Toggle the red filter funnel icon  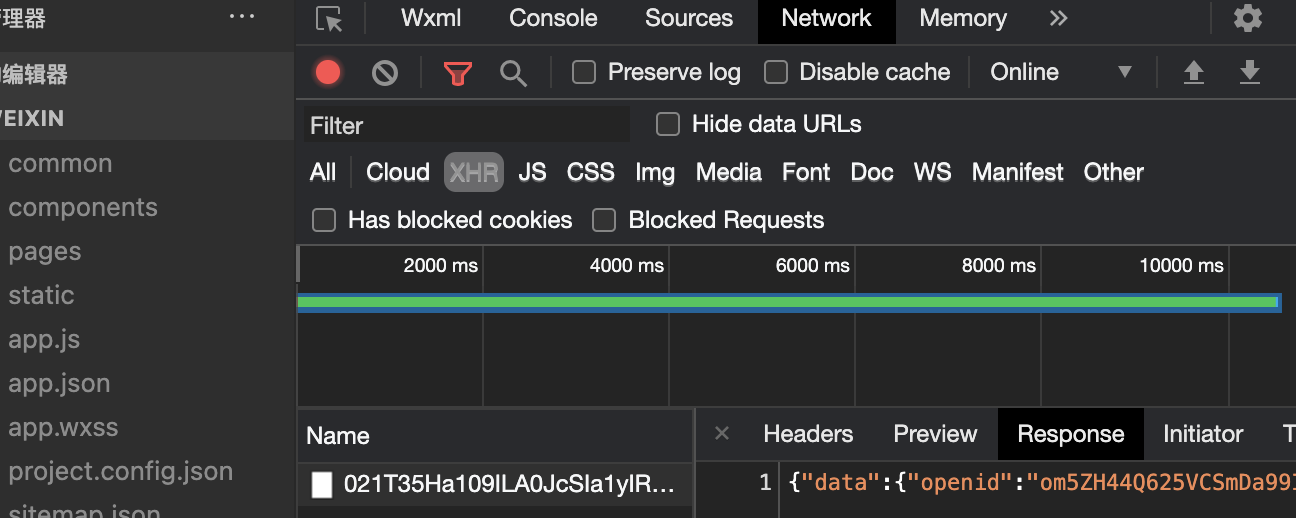tap(458, 72)
